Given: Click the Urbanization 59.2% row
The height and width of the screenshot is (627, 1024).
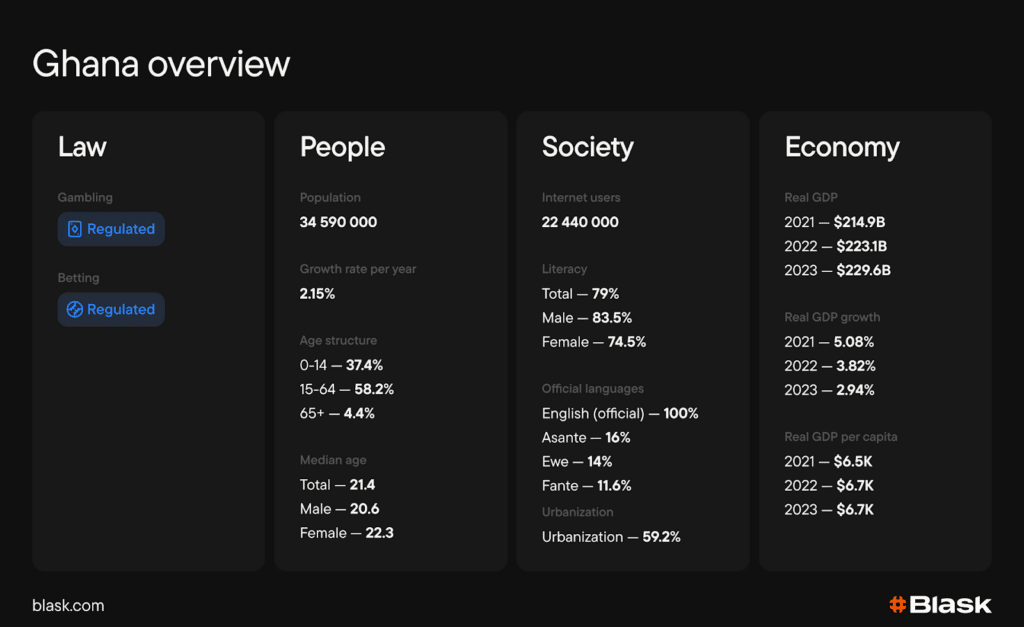Looking at the screenshot, I should coord(611,537).
